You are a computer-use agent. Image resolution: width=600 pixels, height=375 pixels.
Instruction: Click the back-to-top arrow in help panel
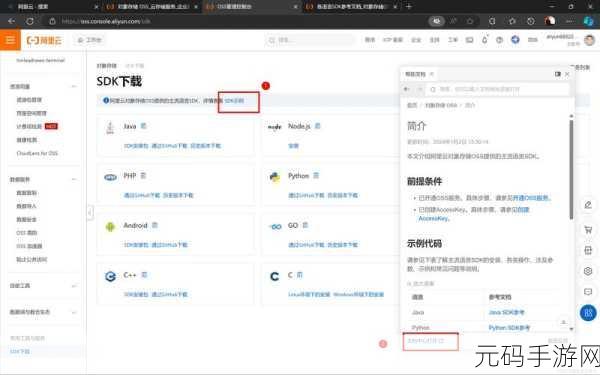coord(563,322)
